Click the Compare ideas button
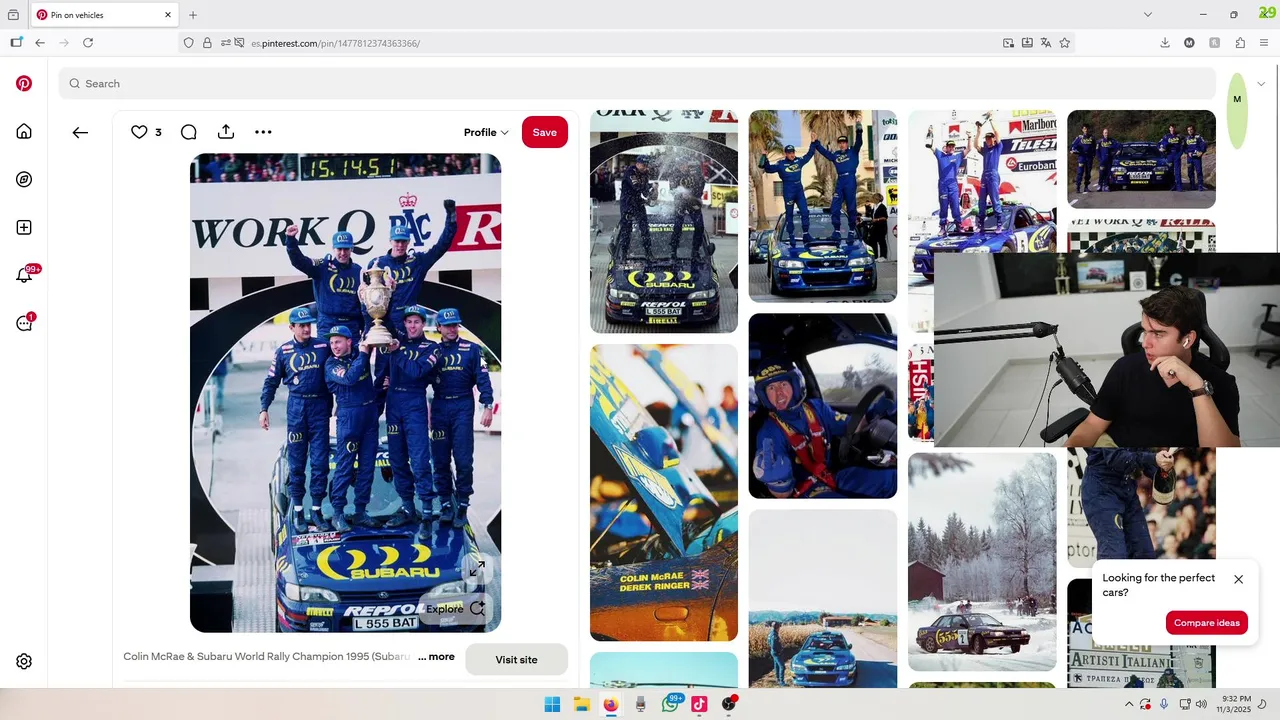 [x=1207, y=623]
